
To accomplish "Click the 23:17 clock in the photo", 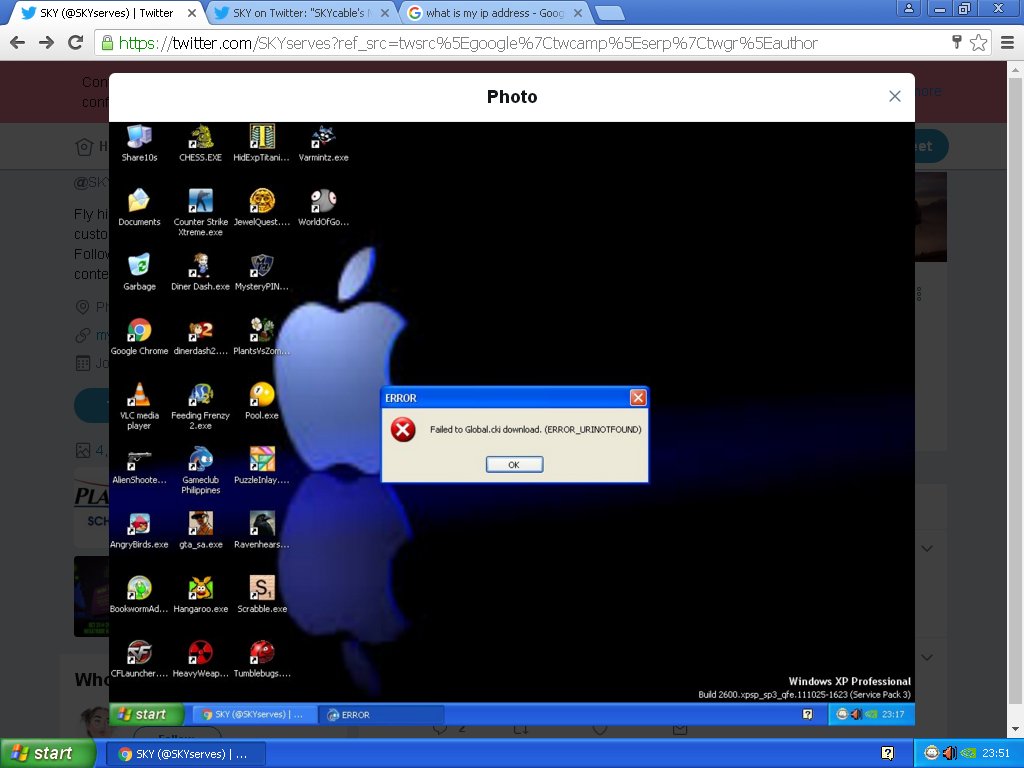I will click(893, 714).
